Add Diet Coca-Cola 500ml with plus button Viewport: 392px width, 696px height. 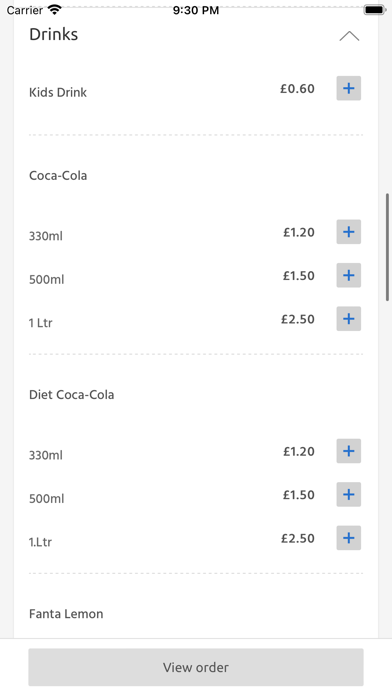click(348, 494)
